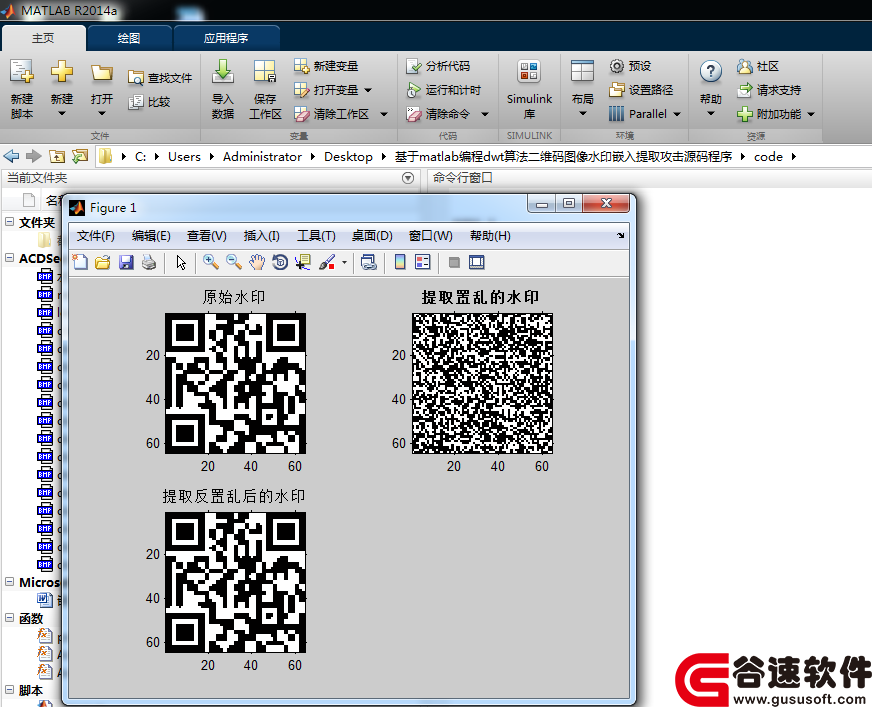Viewport: 872px width, 707px height.
Task: Print the figure using the printer icon
Action: [149, 262]
